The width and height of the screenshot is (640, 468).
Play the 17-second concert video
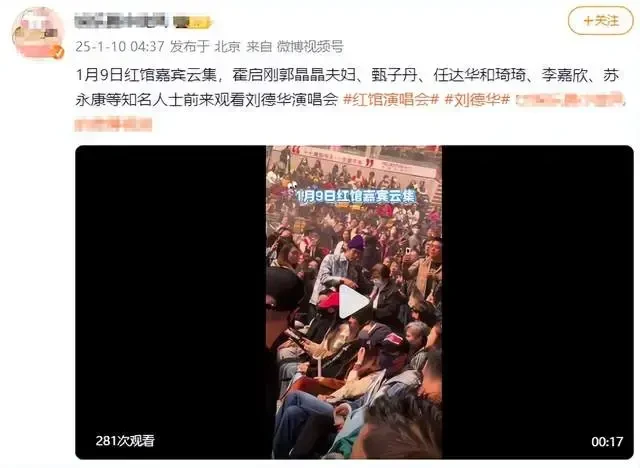(354, 302)
